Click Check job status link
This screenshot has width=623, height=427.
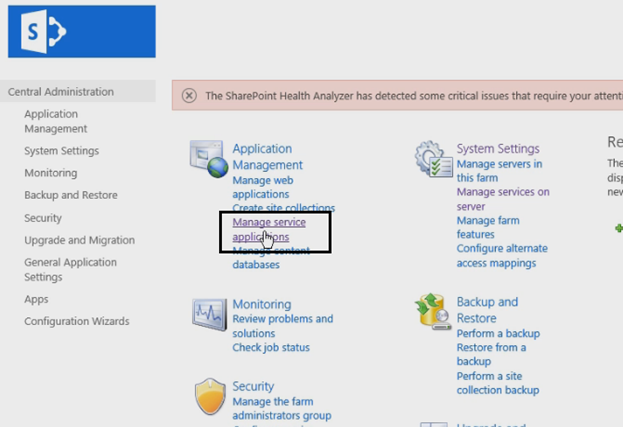coord(271,348)
